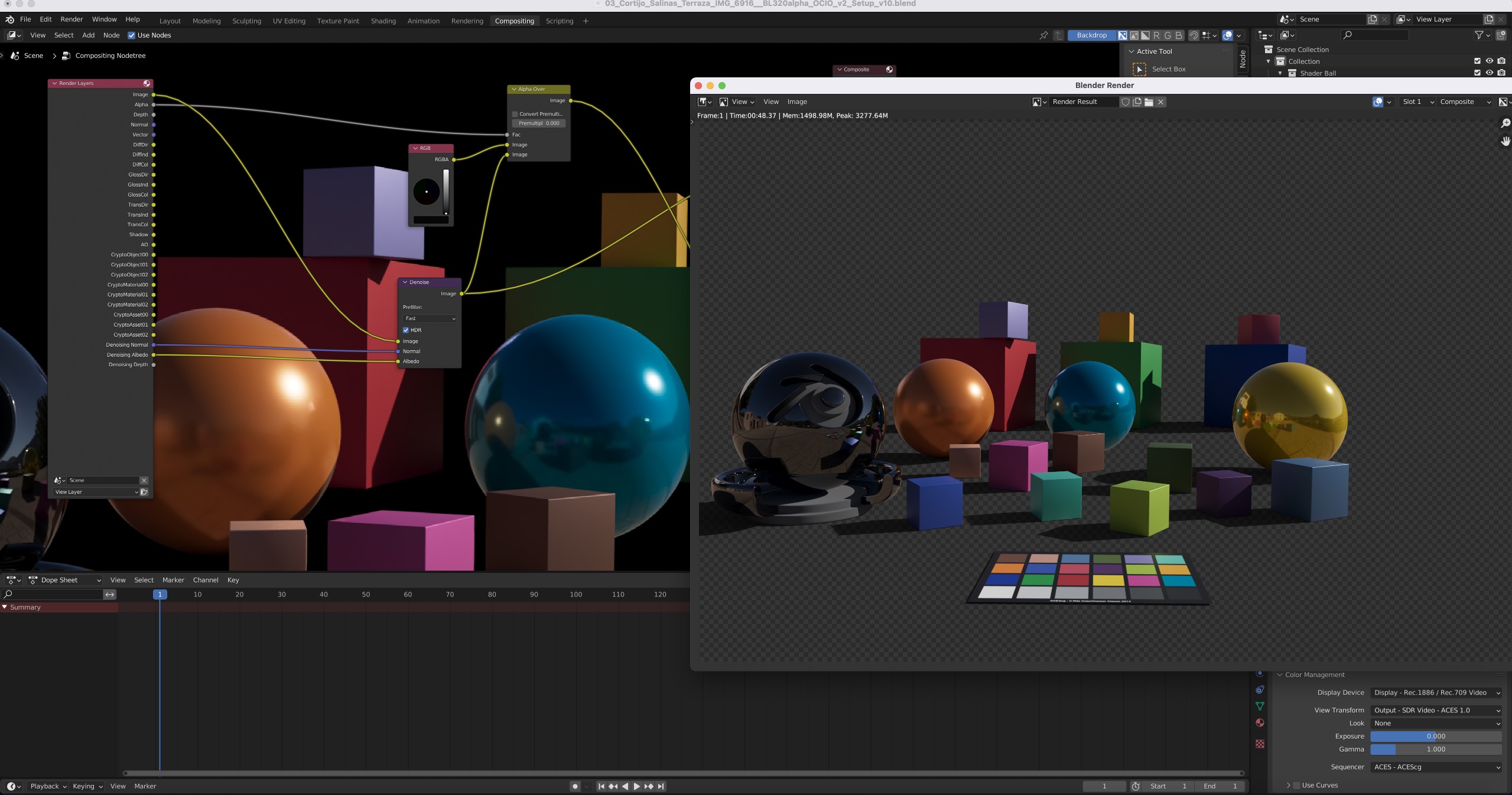Click the Select Box tool icon
1512x795 pixels.
click(x=1139, y=69)
